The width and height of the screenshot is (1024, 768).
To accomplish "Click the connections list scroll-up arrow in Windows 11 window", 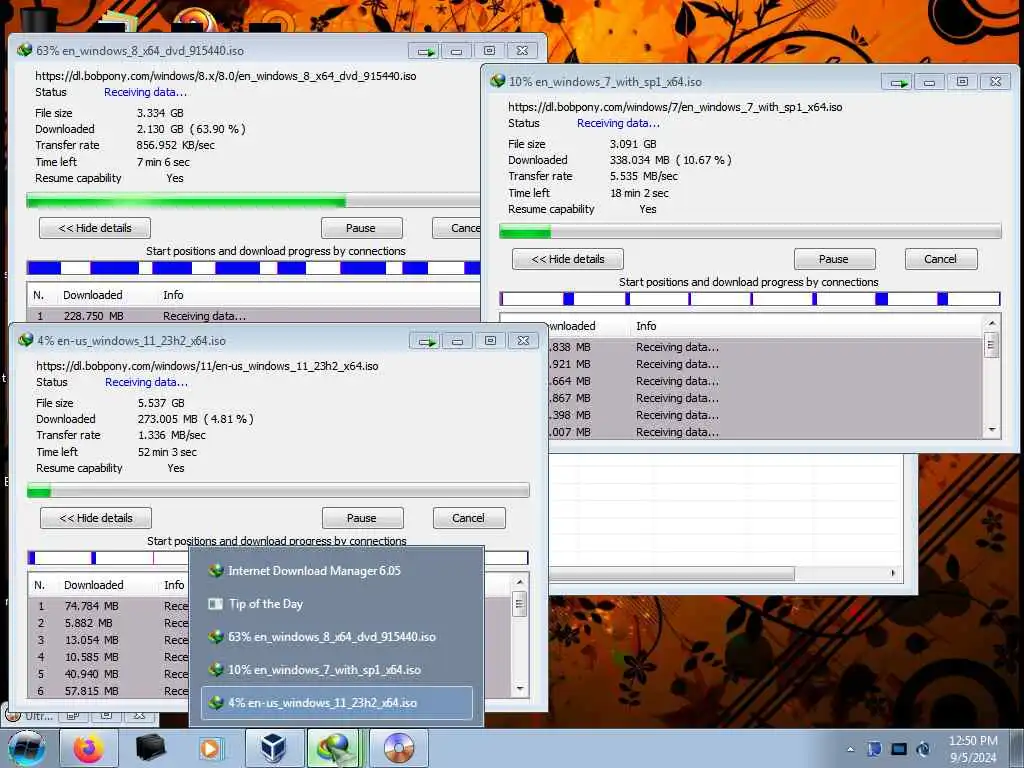I will (x=520, y=583).
